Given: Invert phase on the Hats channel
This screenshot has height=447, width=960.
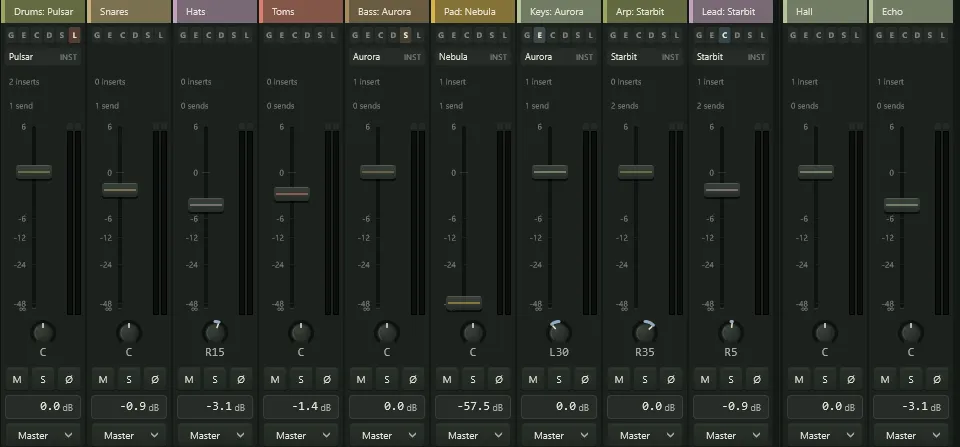Looking at the screenshot, I should [241, 380].
